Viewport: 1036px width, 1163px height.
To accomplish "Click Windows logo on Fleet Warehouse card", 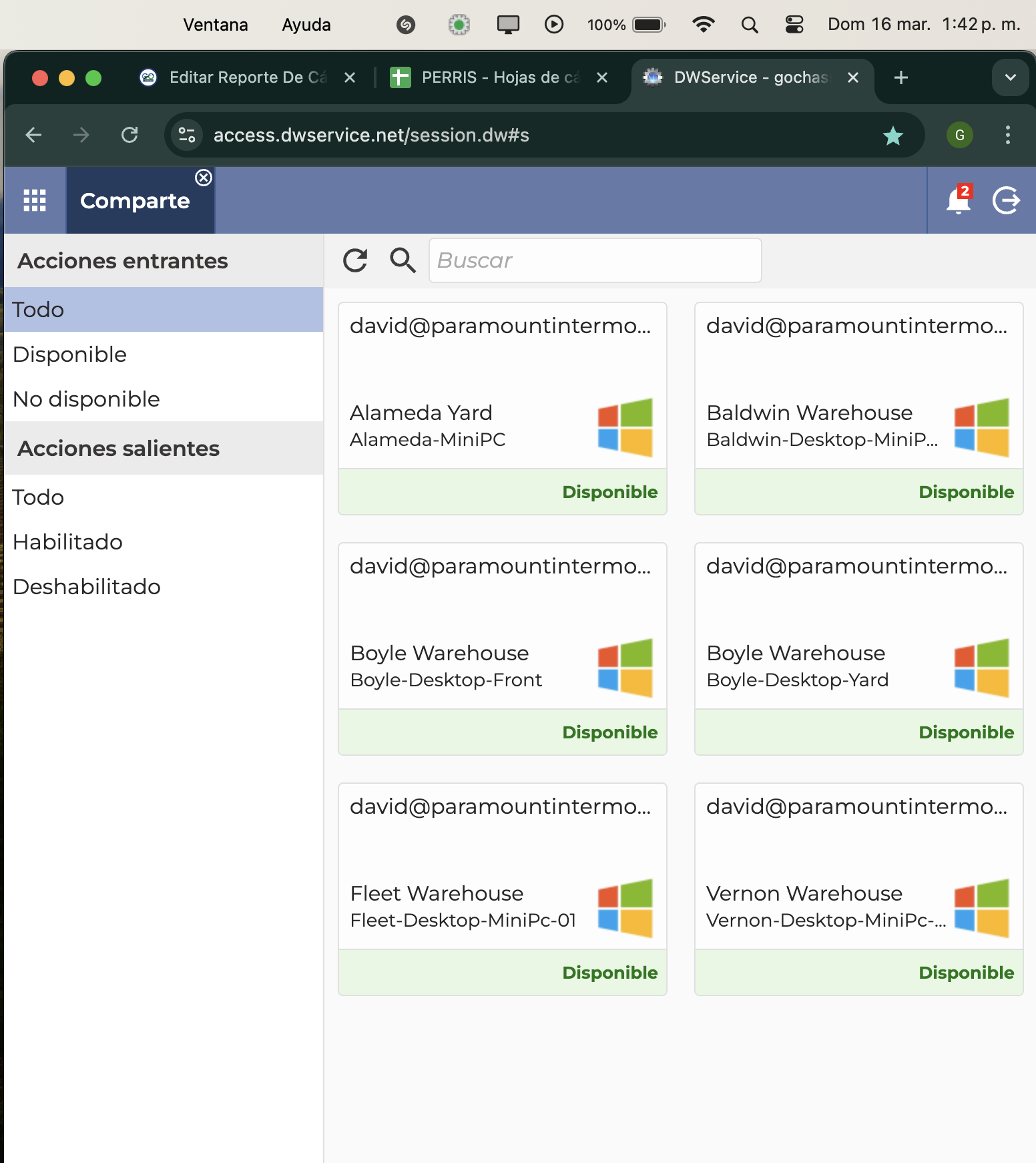I will click(x=625, y=908).
